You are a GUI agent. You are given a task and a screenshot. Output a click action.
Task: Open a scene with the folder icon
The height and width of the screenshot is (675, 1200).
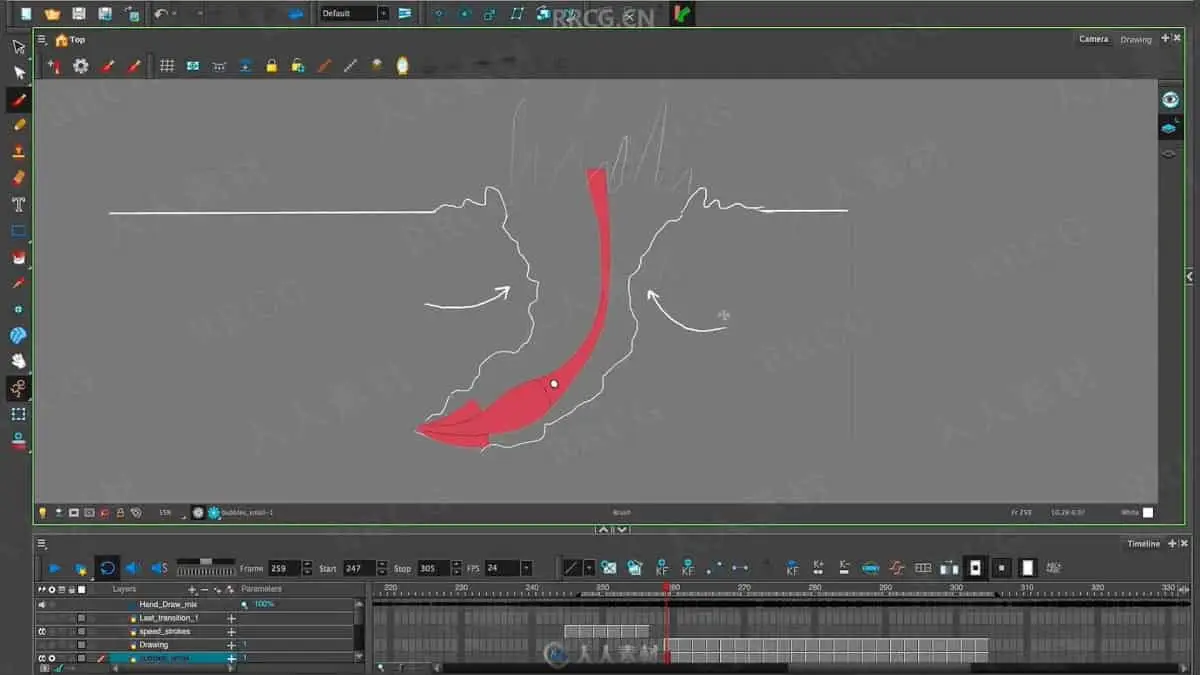[52, 14]
